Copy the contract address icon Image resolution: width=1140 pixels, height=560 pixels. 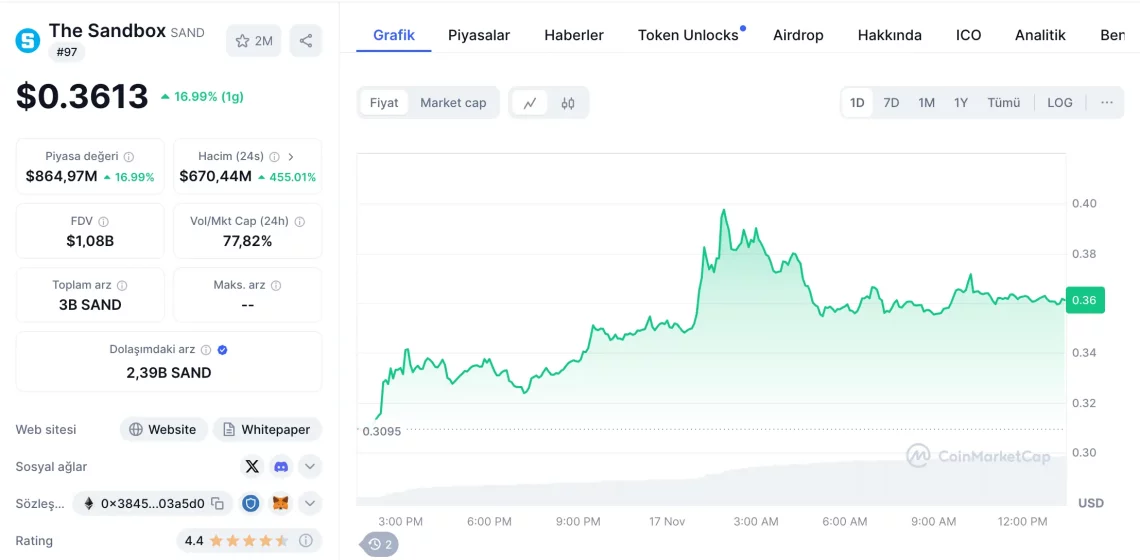click(217, 503)
